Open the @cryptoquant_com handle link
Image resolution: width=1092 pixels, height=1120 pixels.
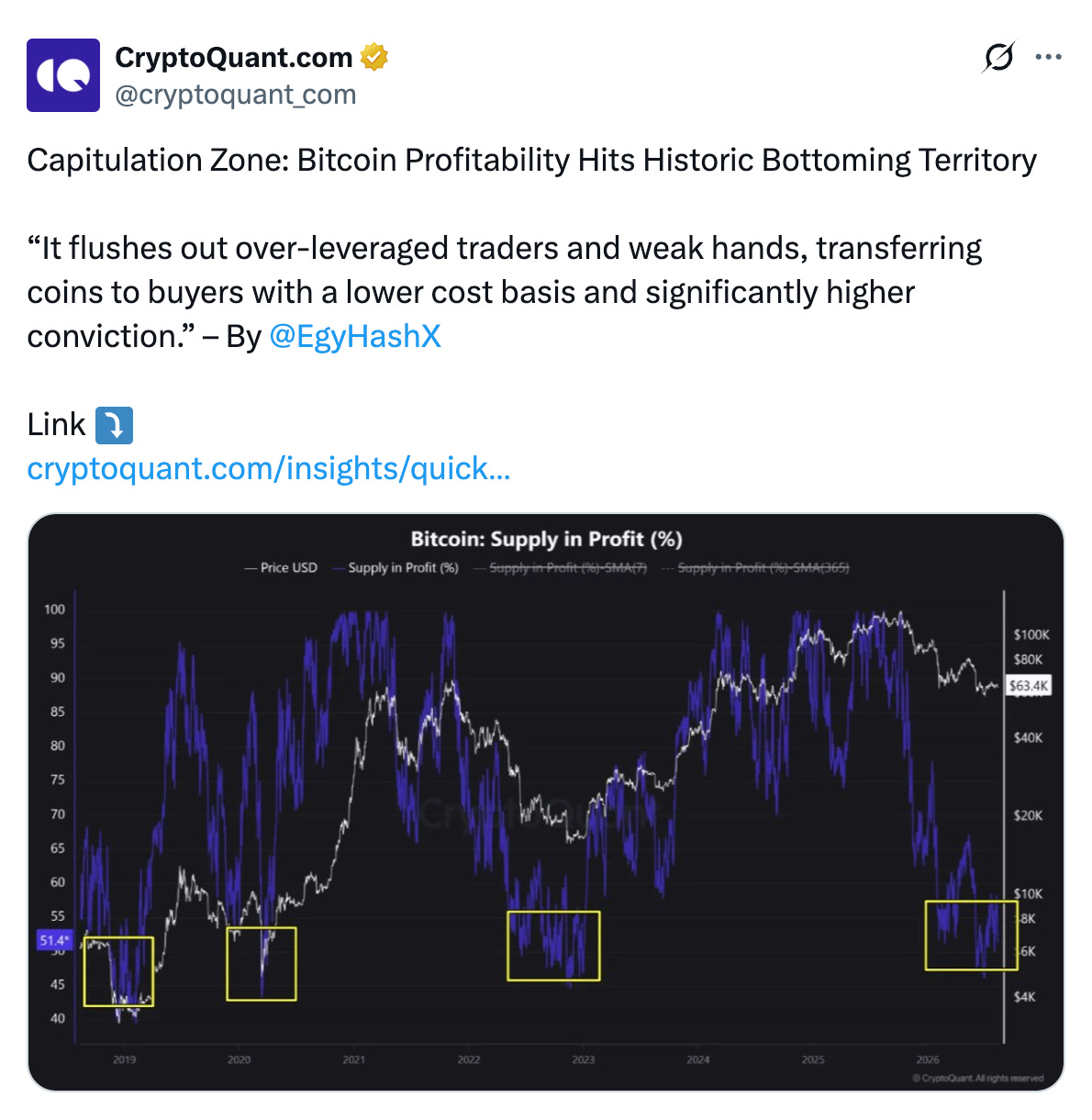(236, 95)
